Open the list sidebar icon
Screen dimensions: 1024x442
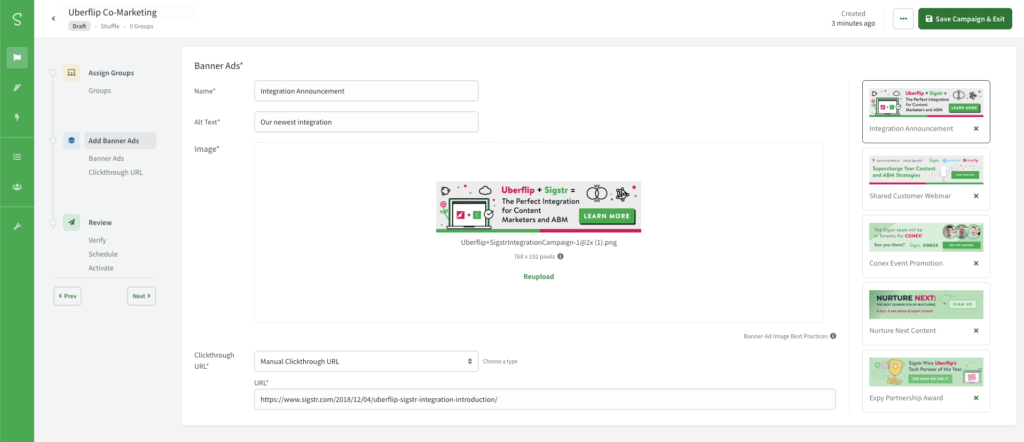(x=17, y=157)
